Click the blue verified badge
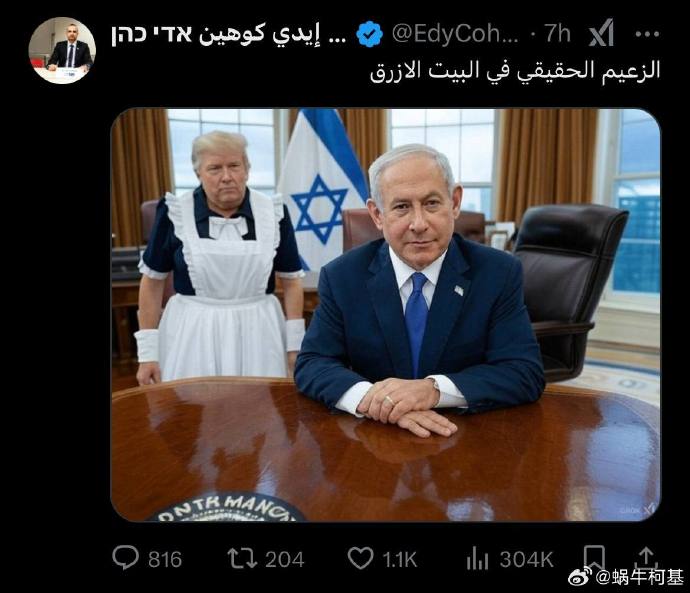 pyautogui.click(x=369, y=33)
